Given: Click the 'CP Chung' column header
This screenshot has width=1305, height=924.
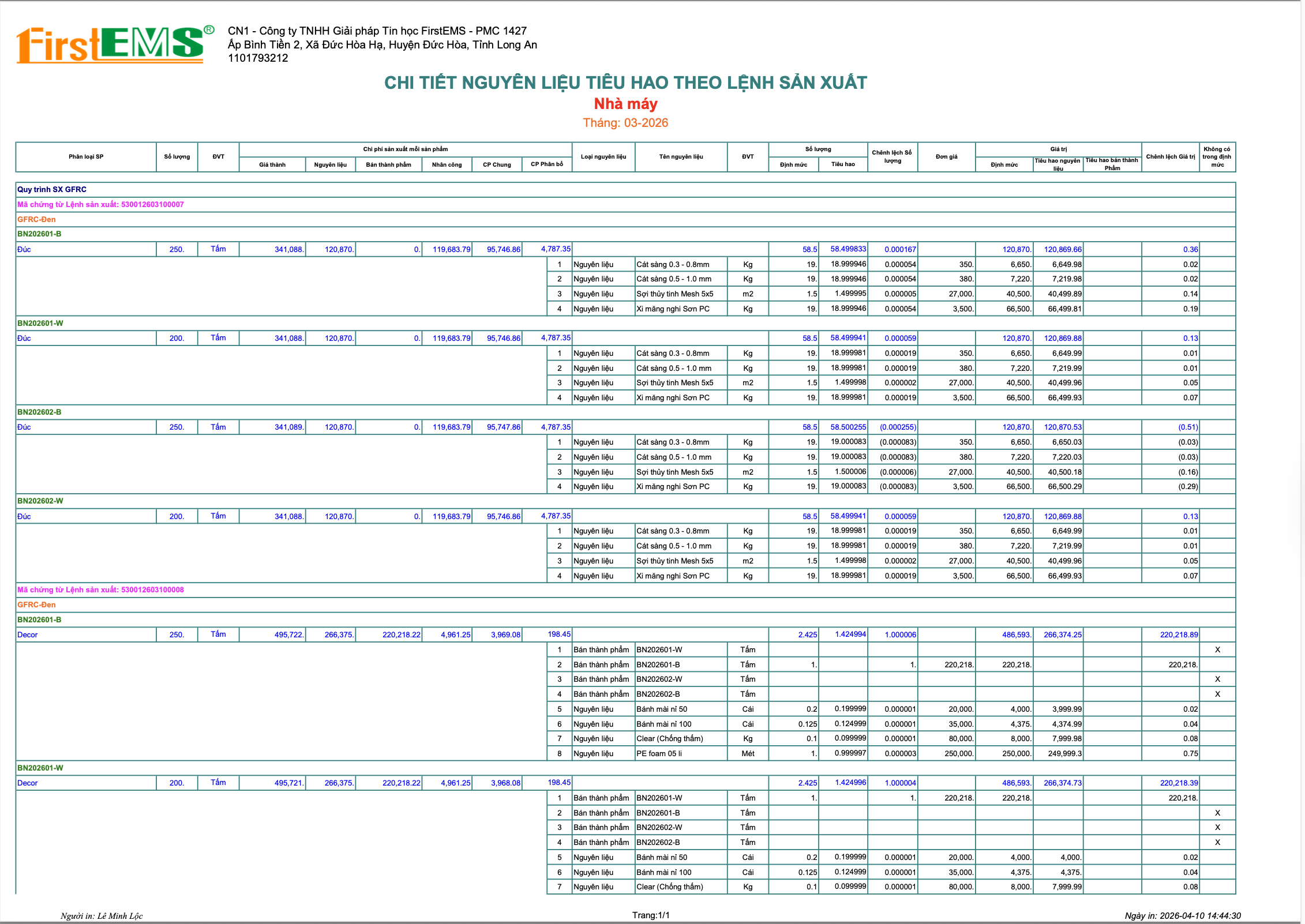Looking at the screenshot, I should click(497, 165).
